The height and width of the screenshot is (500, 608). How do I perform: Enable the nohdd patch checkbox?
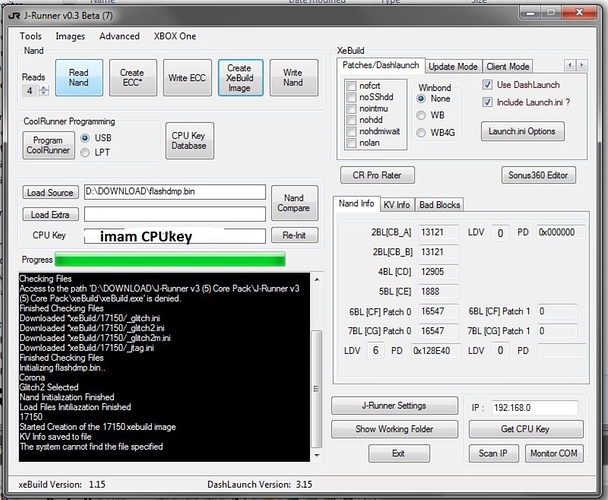pos(351,120)
